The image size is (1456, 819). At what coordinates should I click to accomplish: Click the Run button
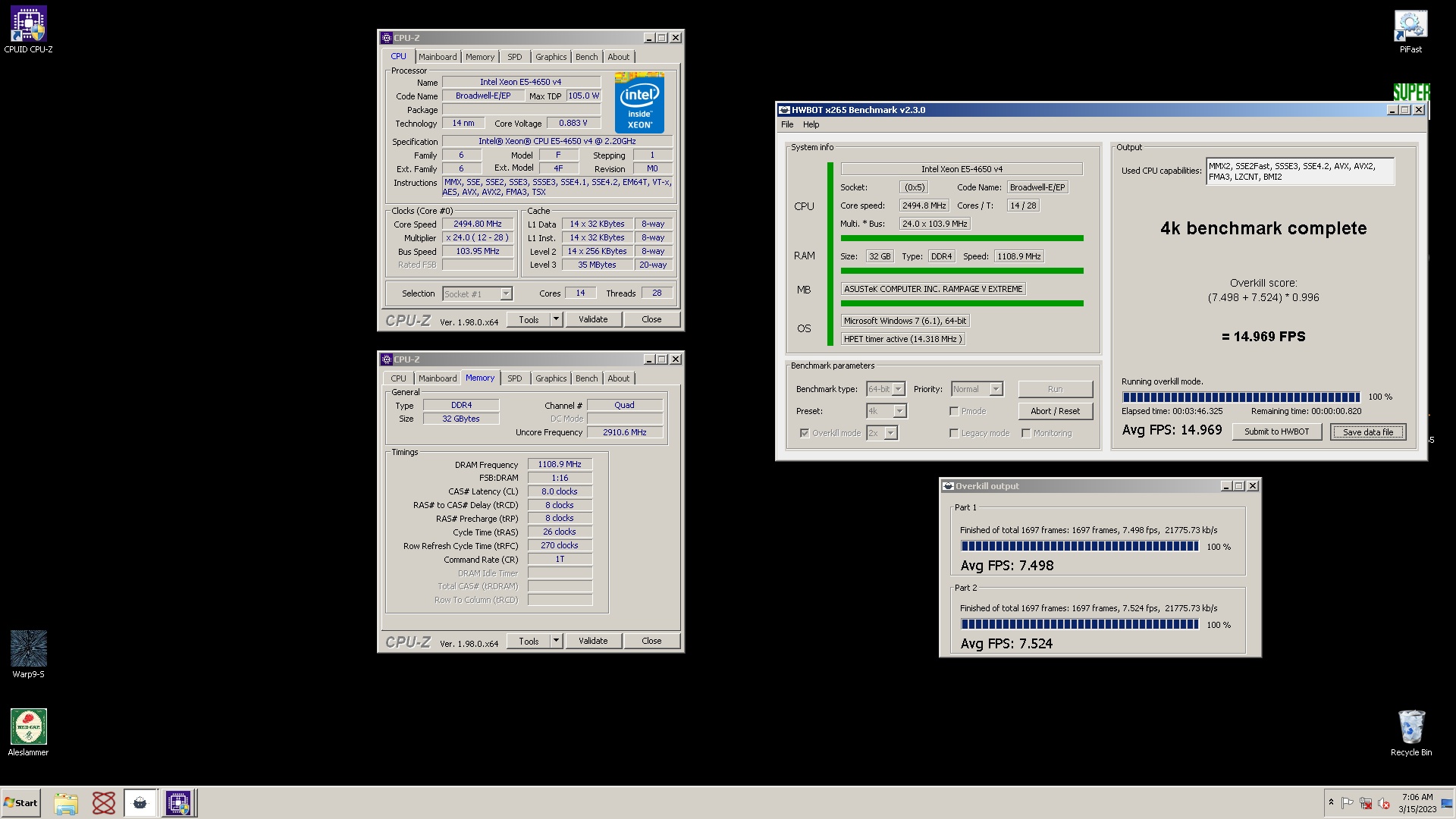(1055, 389)
